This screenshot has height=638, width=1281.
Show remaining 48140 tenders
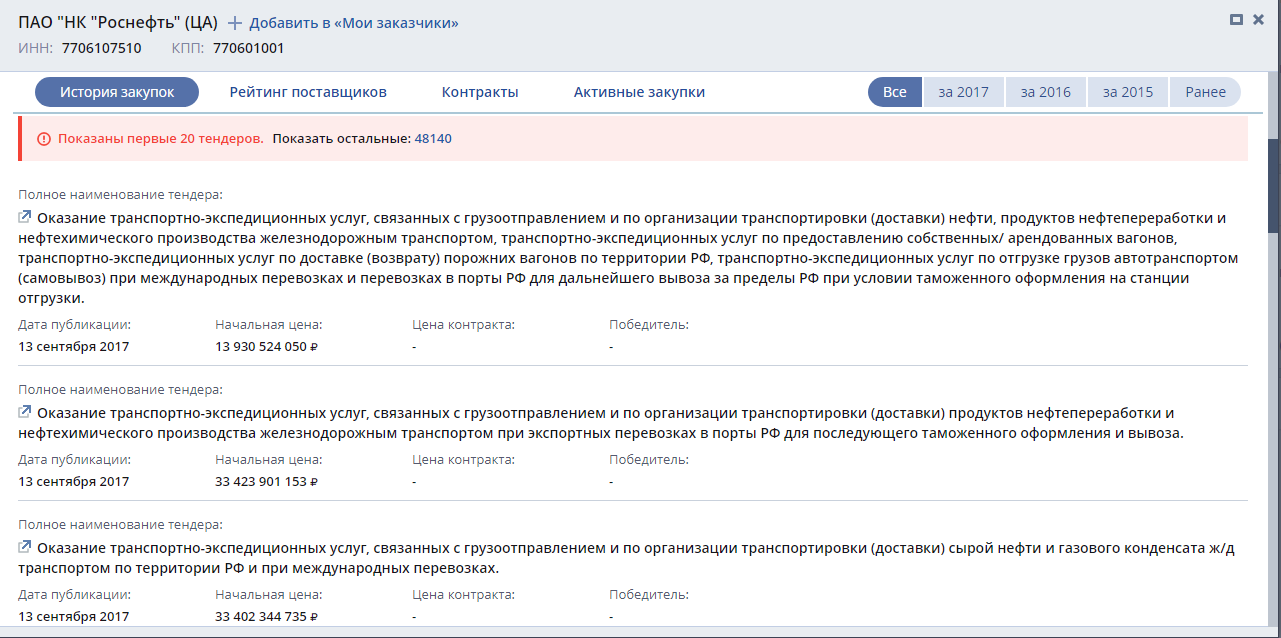(x=433, y=139)
